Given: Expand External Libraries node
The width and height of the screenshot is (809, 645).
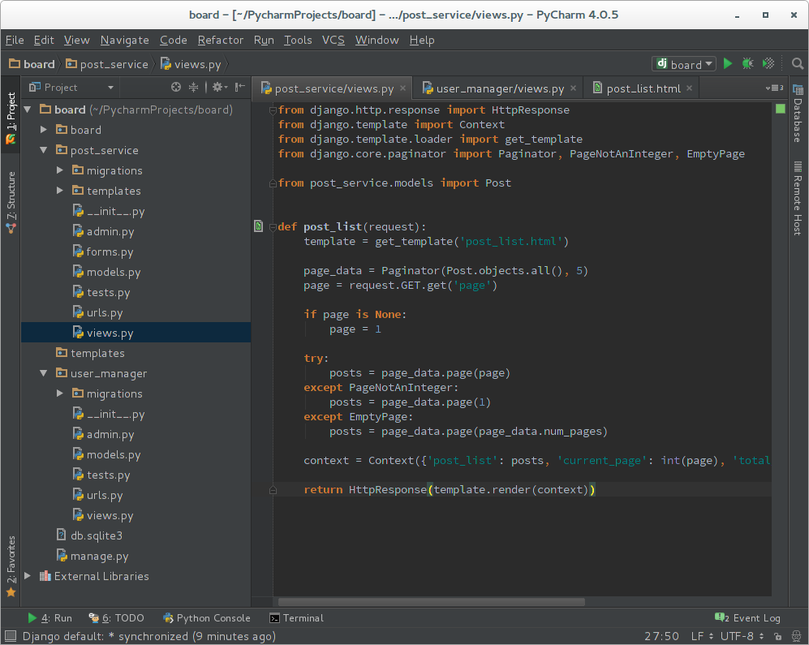Looking at the screenshot, I should pos(28,576).
